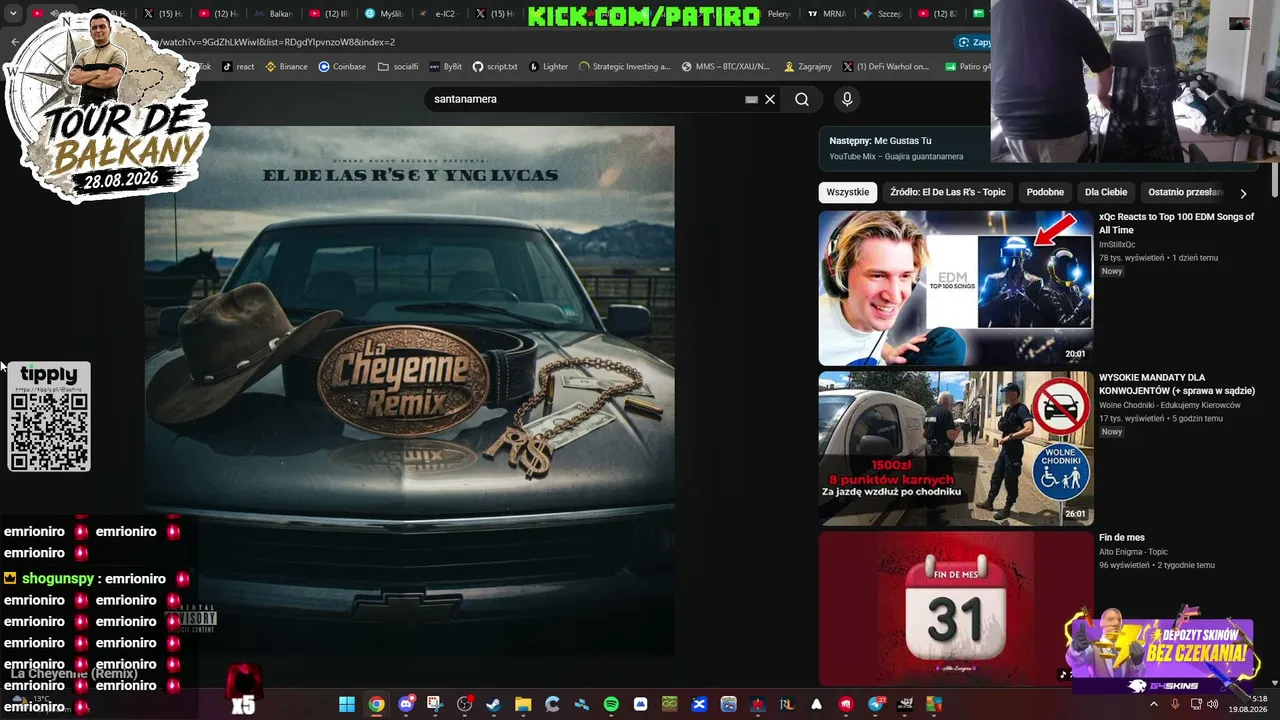Click the page vertical scrollbar

(x=1275, y=180)
